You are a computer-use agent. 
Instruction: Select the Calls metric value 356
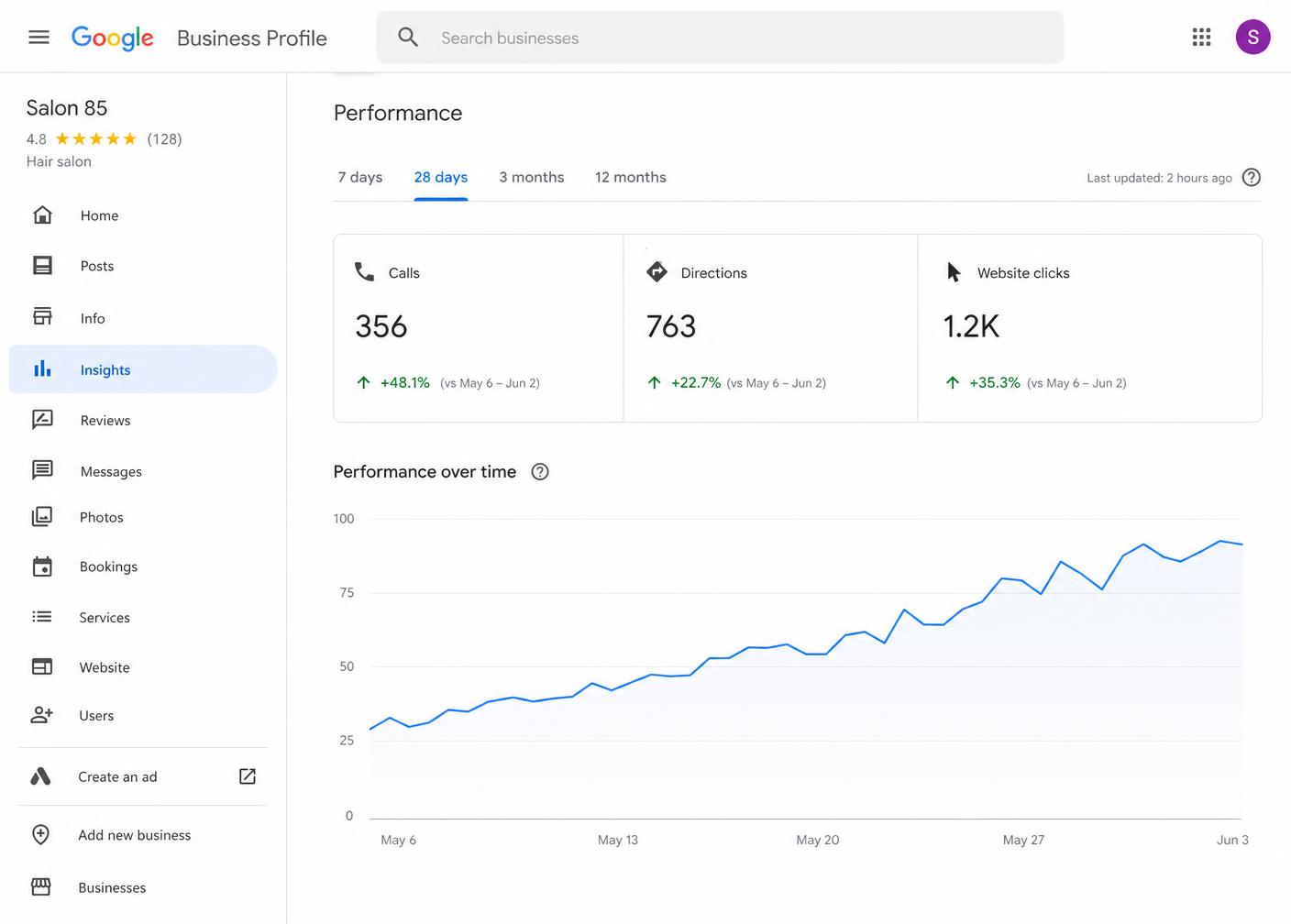pos(381,326)
